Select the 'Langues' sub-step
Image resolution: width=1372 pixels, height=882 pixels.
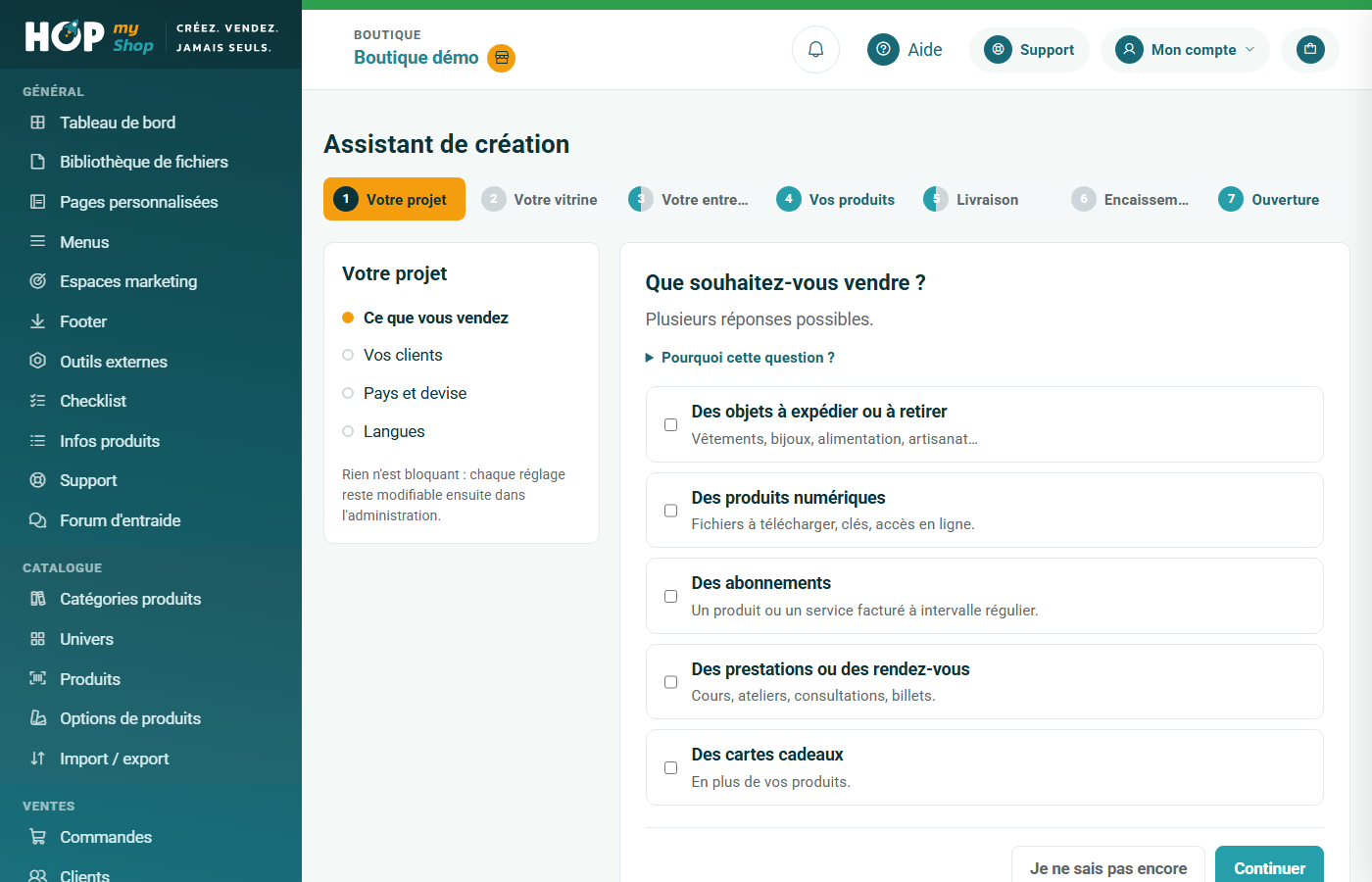[x=394, y=431]
